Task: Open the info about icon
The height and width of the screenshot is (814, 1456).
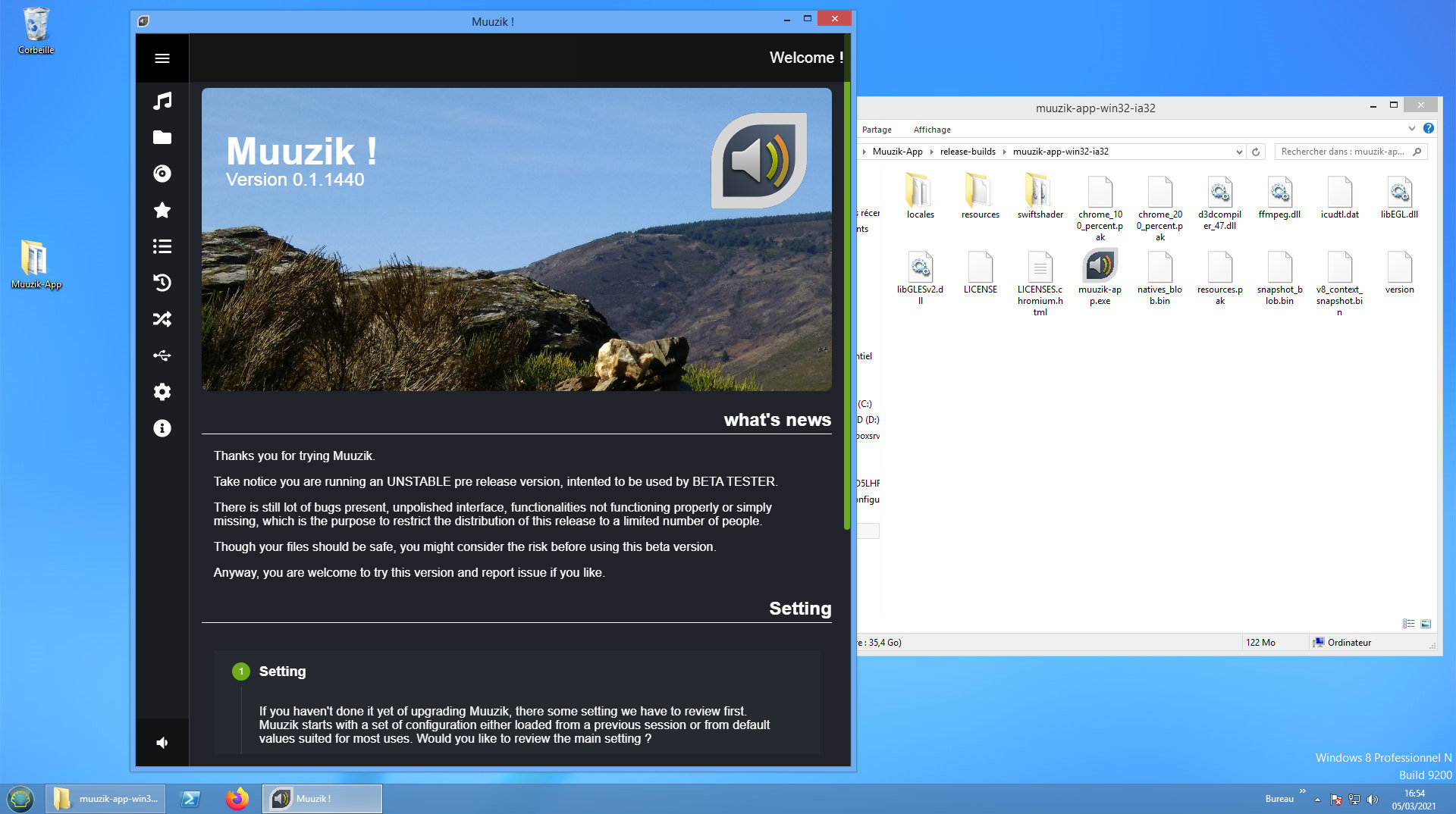Action: click(x=162, y=428)
